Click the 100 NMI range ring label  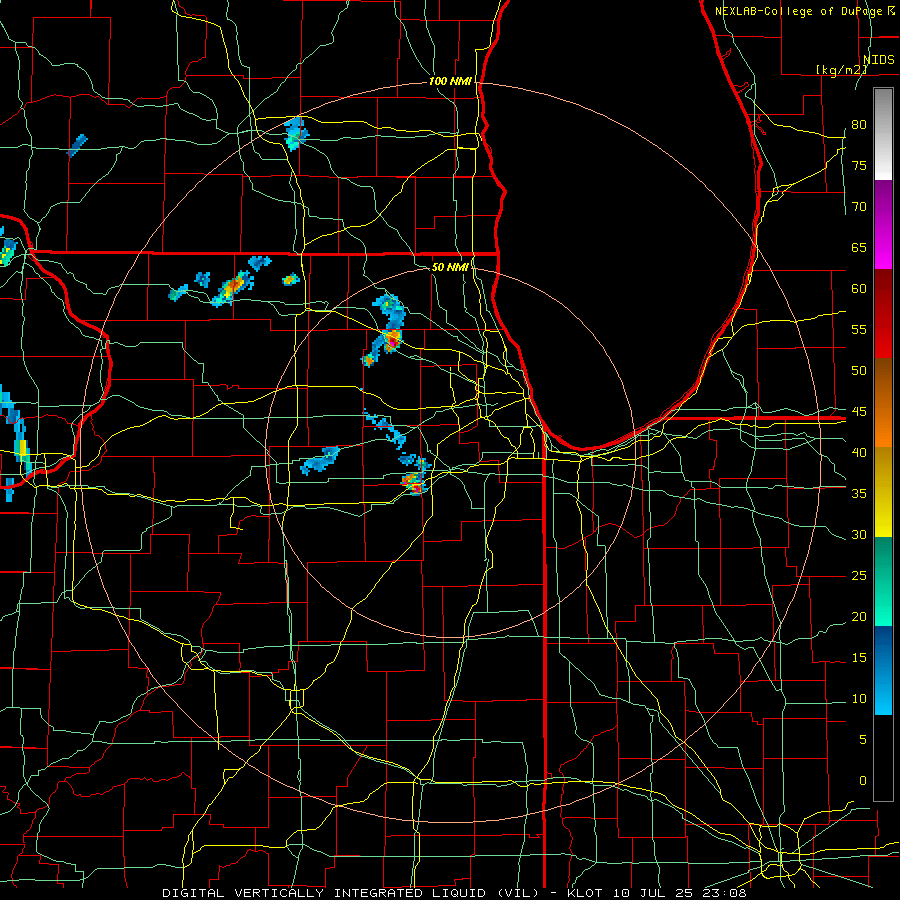click(x=450, y=82)
